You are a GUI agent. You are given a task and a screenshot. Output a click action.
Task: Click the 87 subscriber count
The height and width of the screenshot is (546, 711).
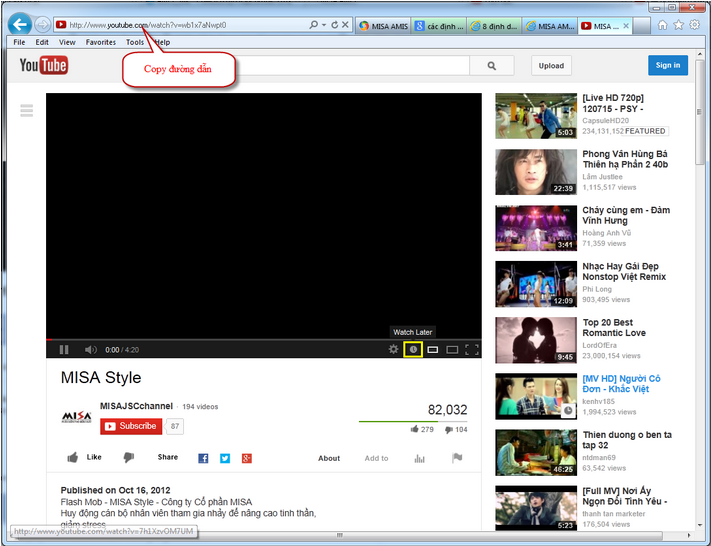pos(175,426)
